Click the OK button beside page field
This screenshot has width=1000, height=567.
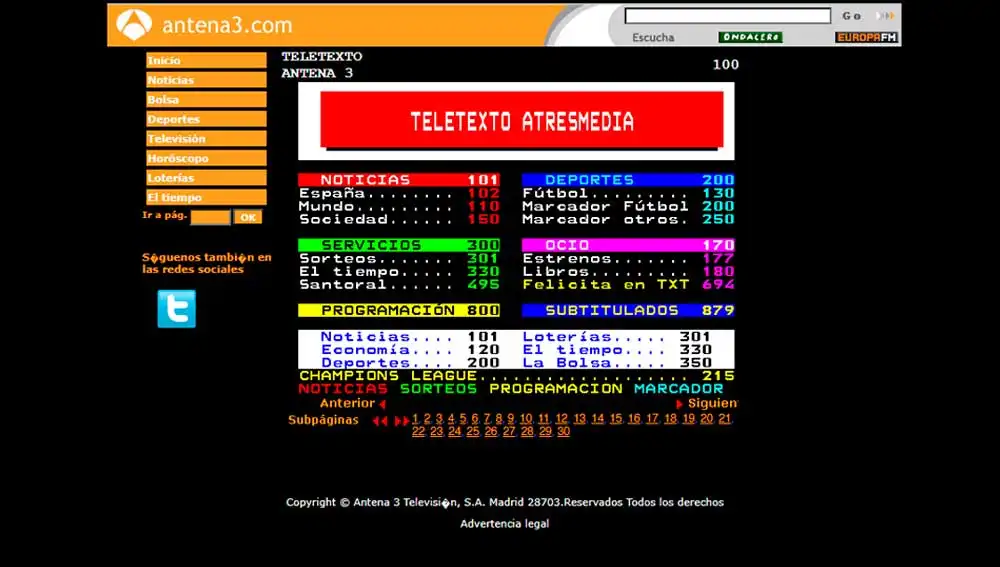[248, 217]
